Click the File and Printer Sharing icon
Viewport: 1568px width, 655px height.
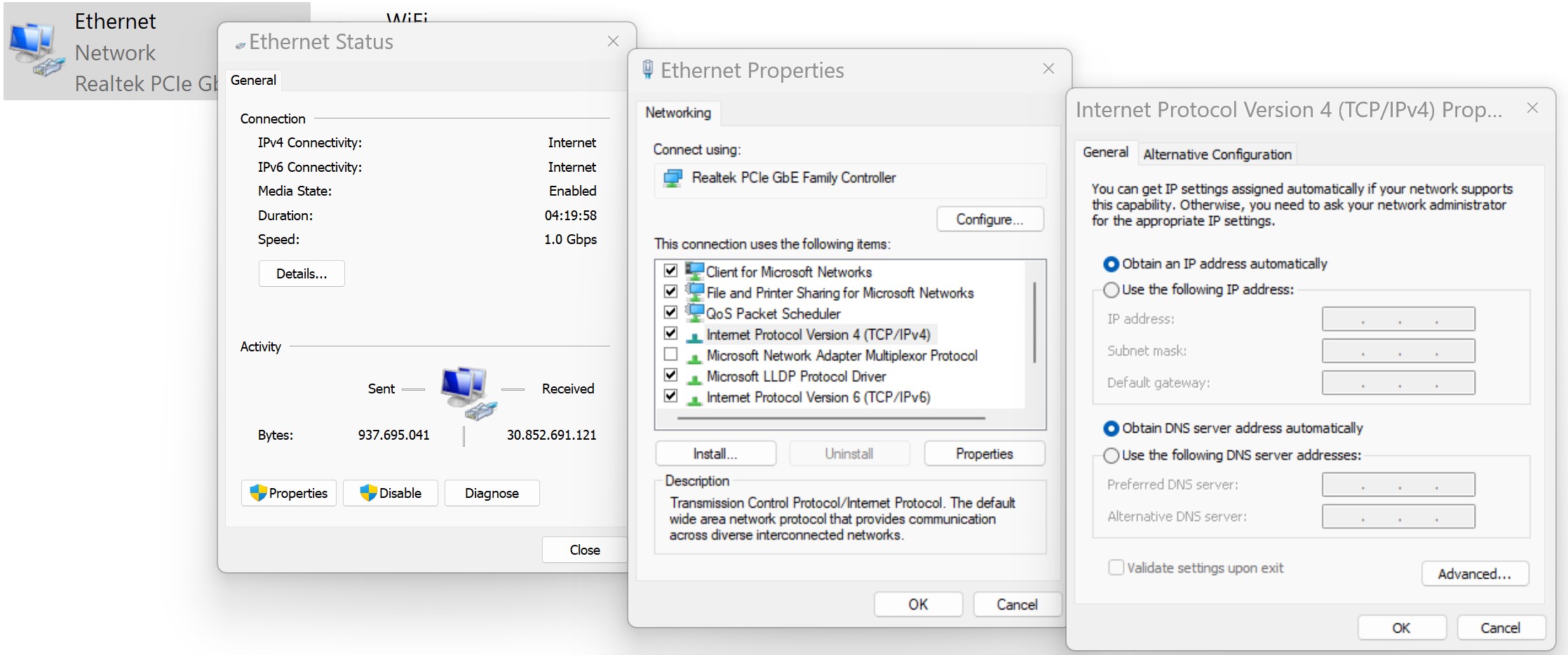(694, 292)
